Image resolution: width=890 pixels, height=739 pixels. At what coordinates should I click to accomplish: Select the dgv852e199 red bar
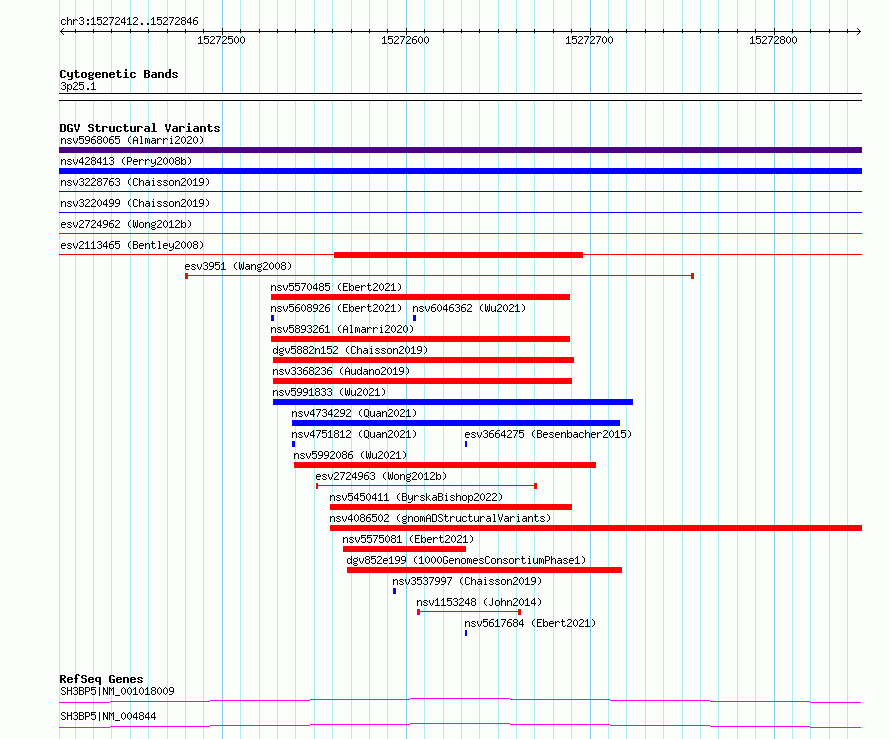tap(484, 570)
